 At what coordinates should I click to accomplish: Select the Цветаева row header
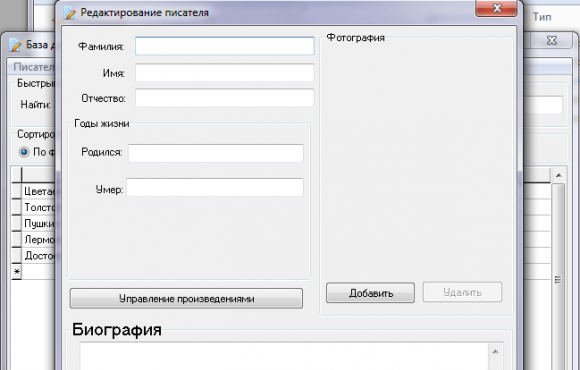[x=16, y=191]
